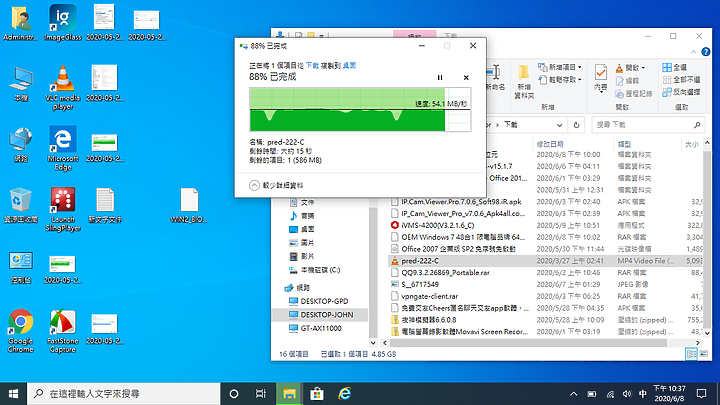The height and width of the screenshot is (405, 720).
Task: Cancel the copy with the X button
Action: tap(466, 78)
